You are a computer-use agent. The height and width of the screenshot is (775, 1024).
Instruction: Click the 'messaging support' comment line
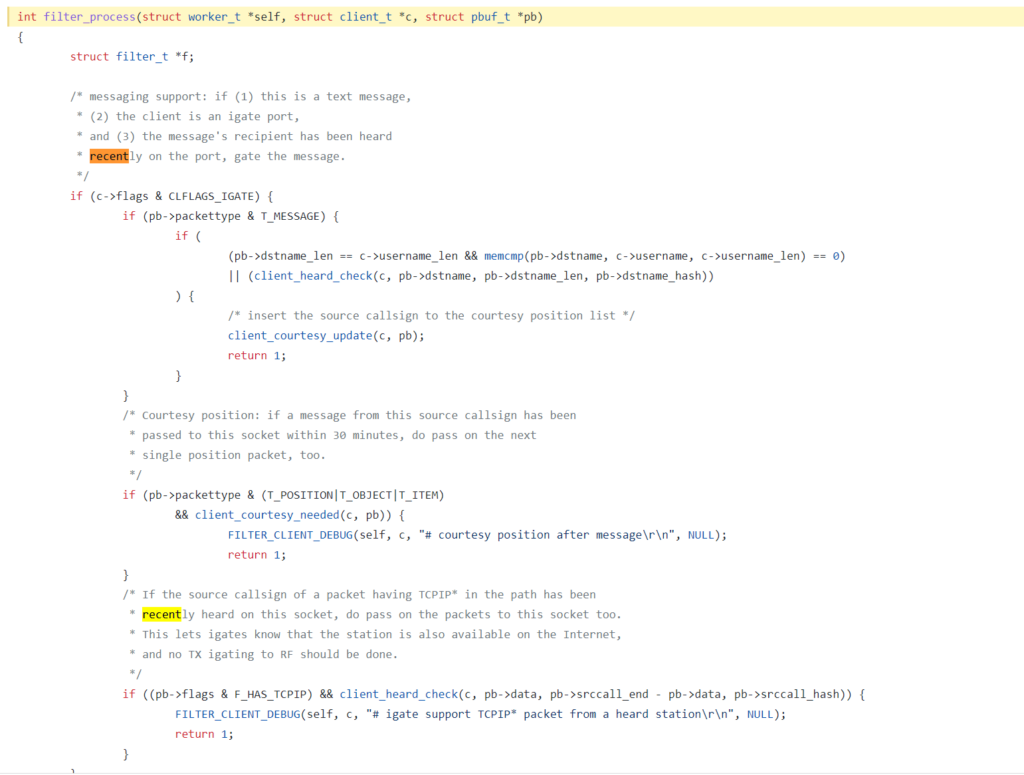pyautogui.click(x=240, y=97)
